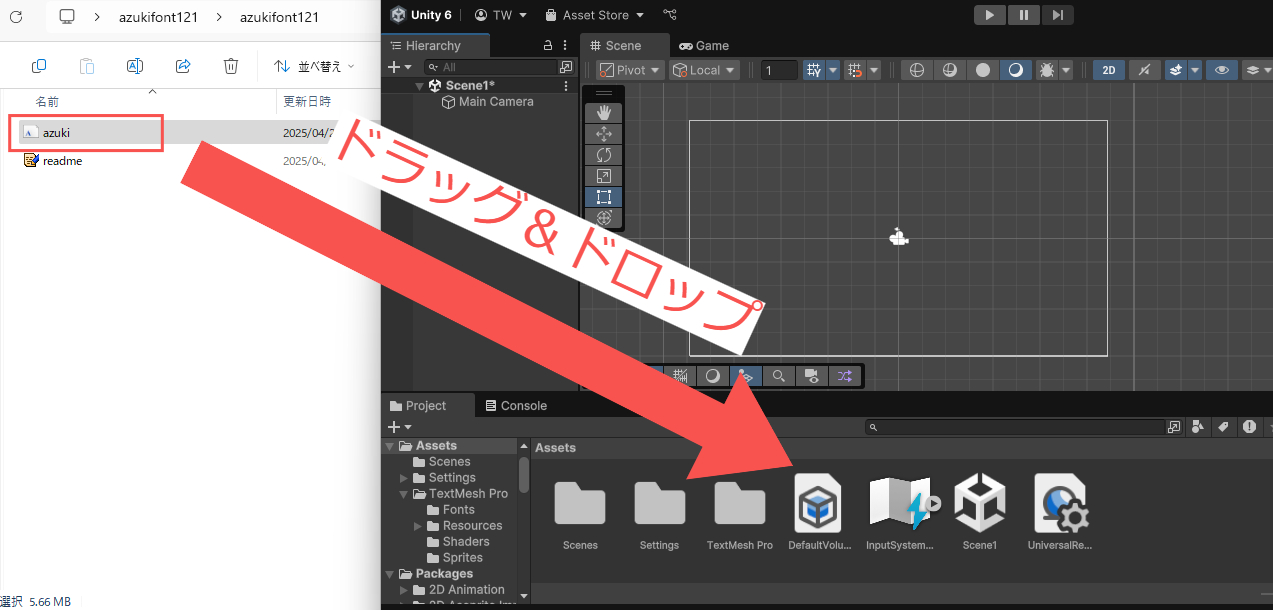
Task: Collapse the TextMesh Pro folder in Project tree
Action: click(x=404, y=493)
